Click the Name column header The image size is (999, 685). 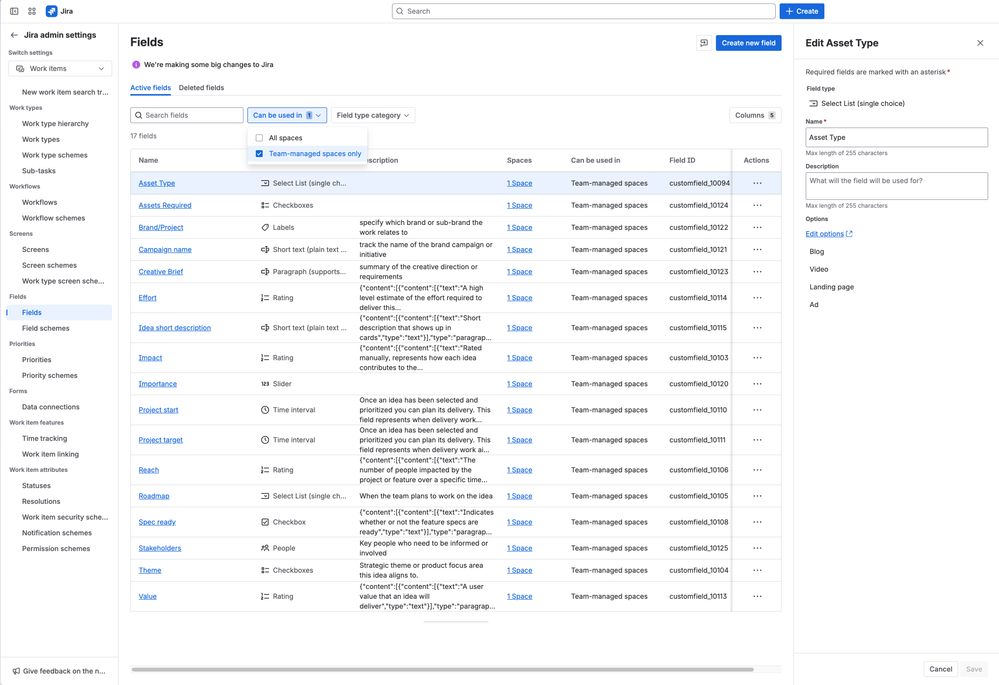coord(148,161)
